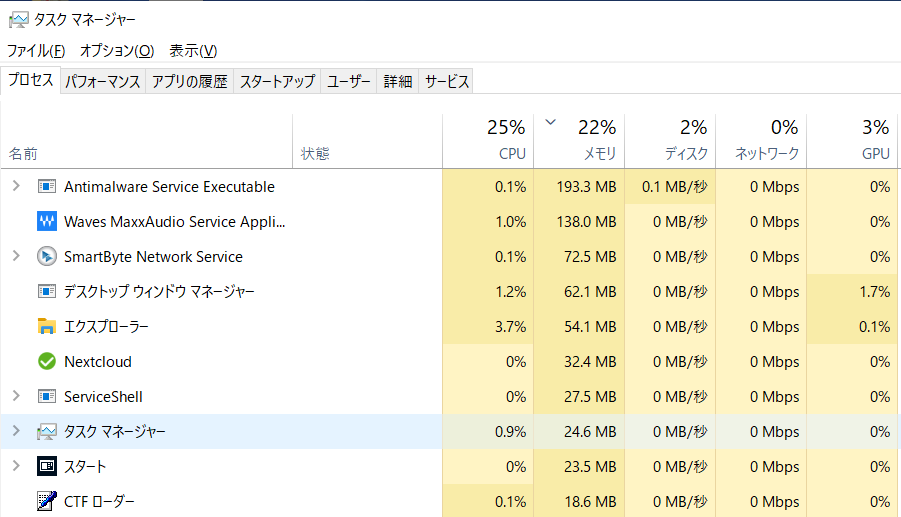This screenshot has width=901, height=517.
Task: Open the オプション(O) menu
Action: pos(117,51)
